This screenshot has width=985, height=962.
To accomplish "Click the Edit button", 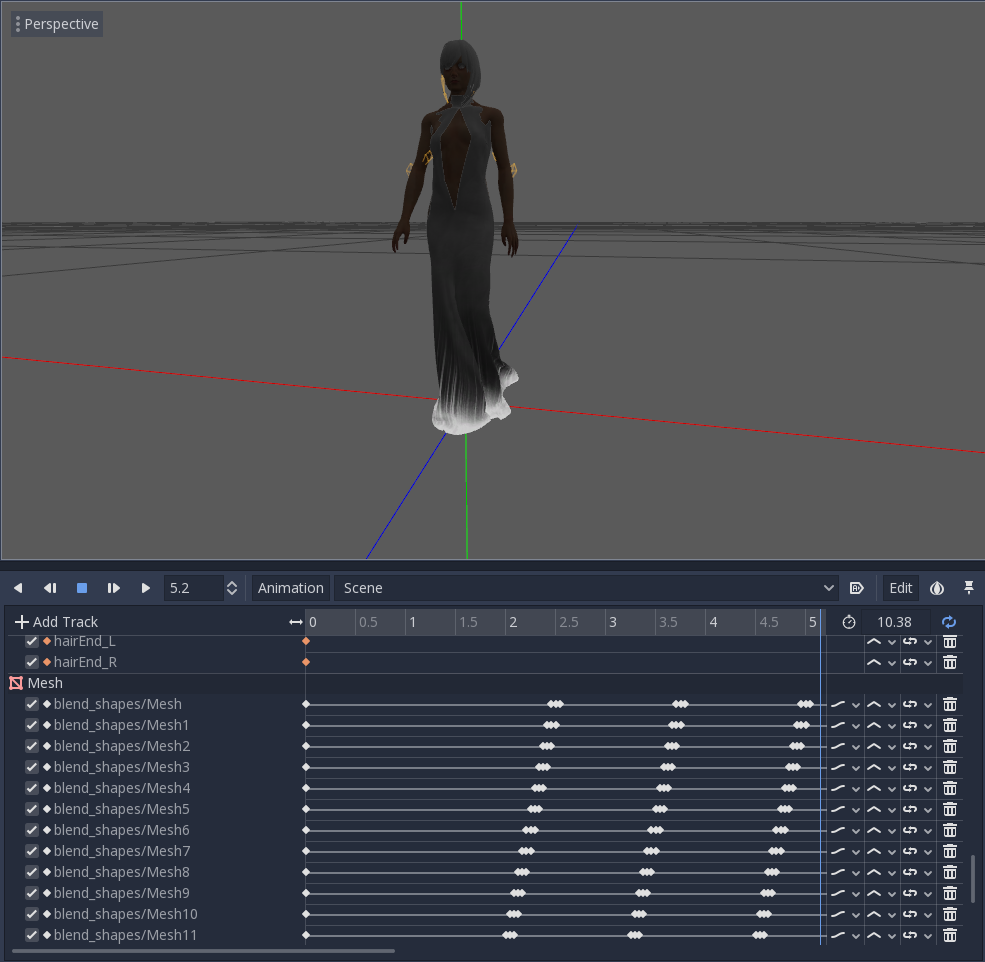I will pos(900,588).
